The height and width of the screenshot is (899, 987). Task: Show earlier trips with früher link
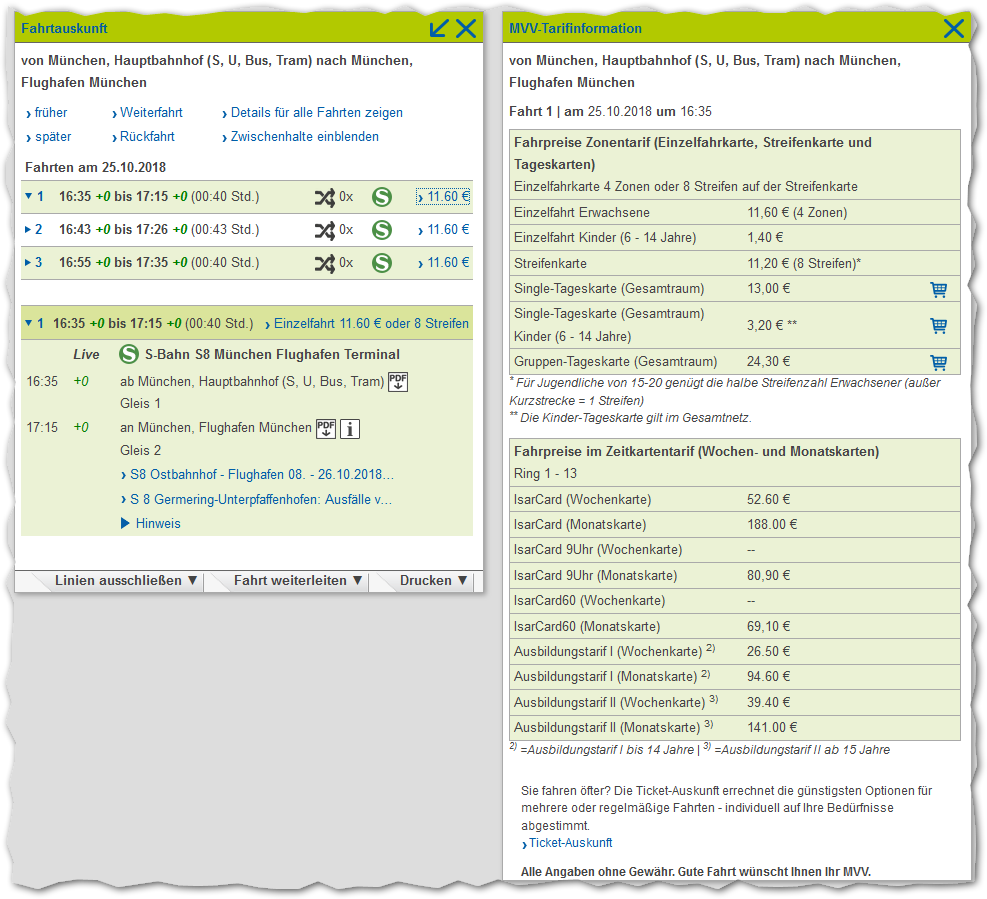[47, 113]
